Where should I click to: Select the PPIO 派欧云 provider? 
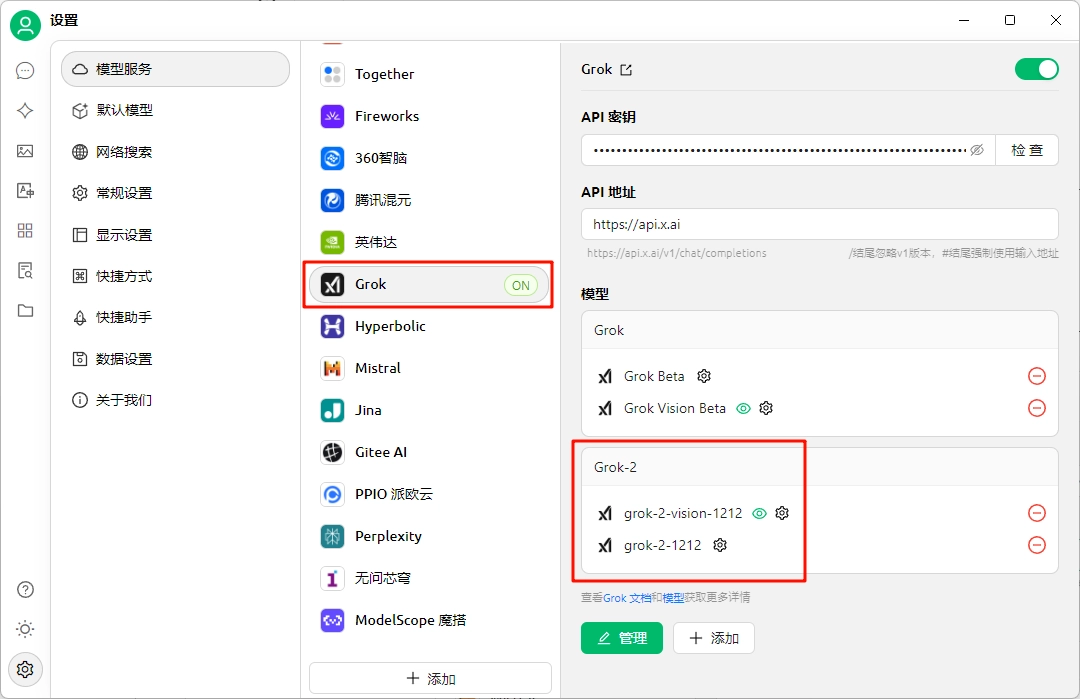click(430, 494)
